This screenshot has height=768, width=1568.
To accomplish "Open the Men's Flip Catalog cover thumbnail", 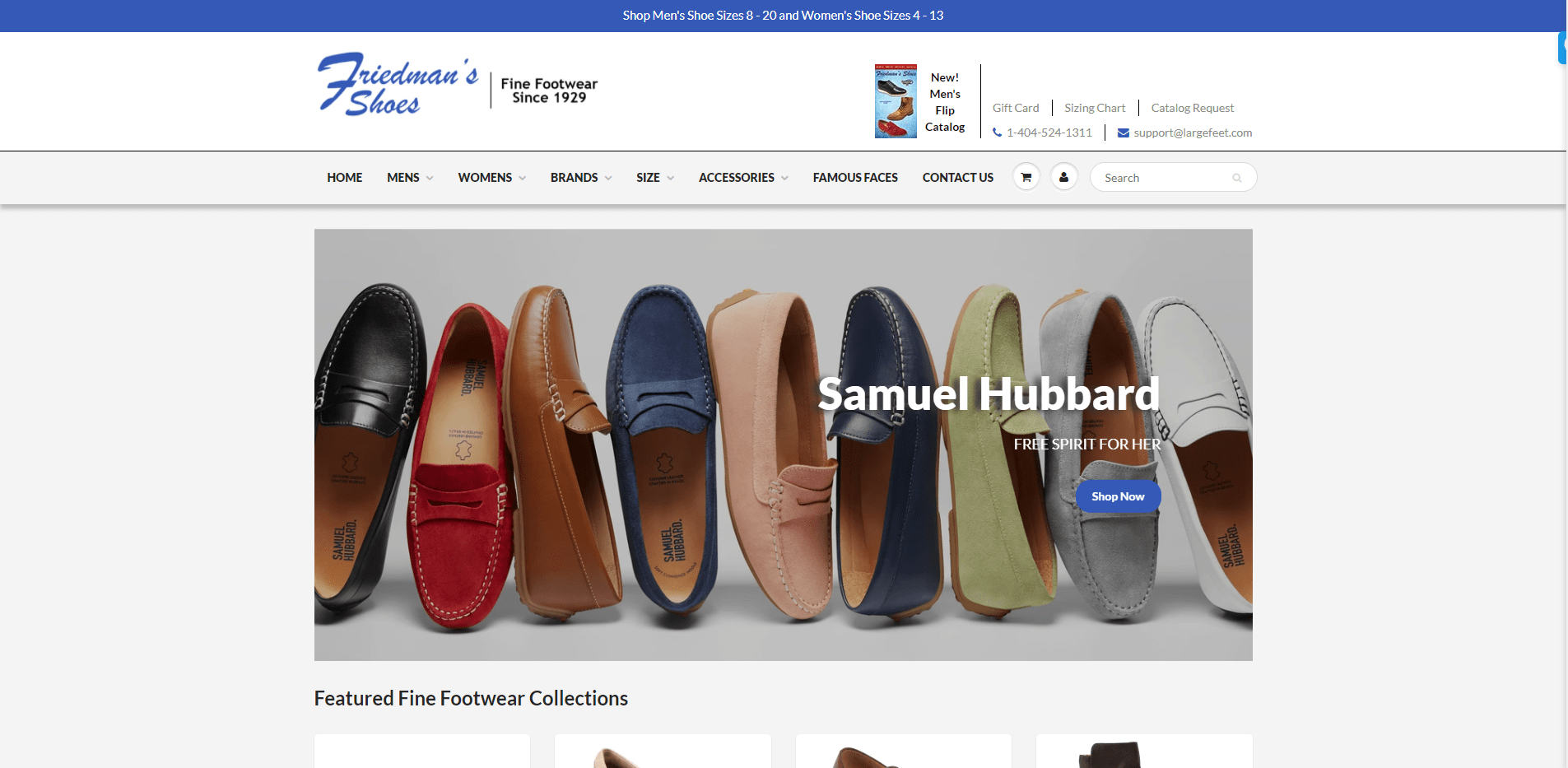I will click(896, 101).
